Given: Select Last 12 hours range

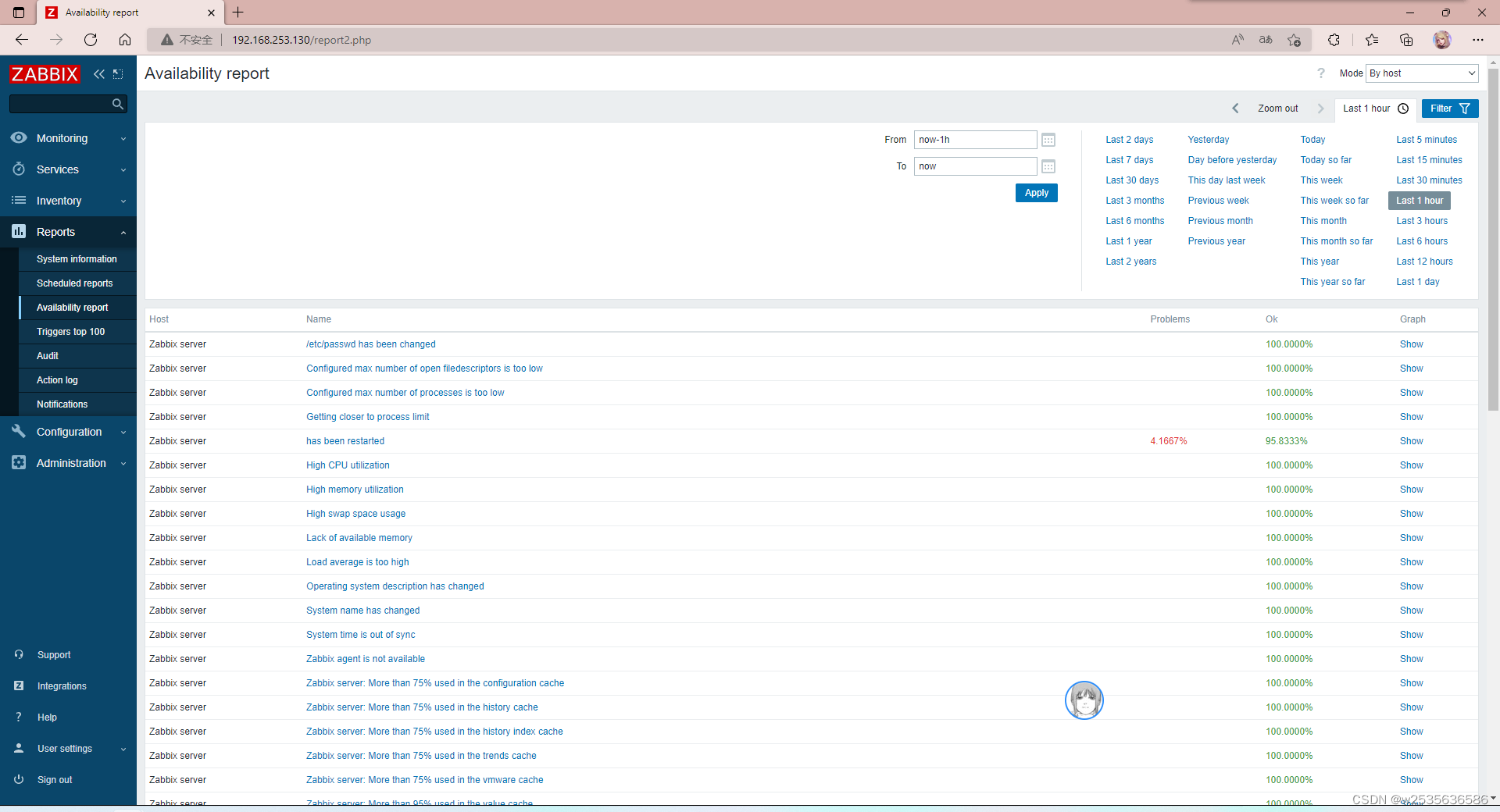Looking at the screenshot, I should (x=1425, y=262).
